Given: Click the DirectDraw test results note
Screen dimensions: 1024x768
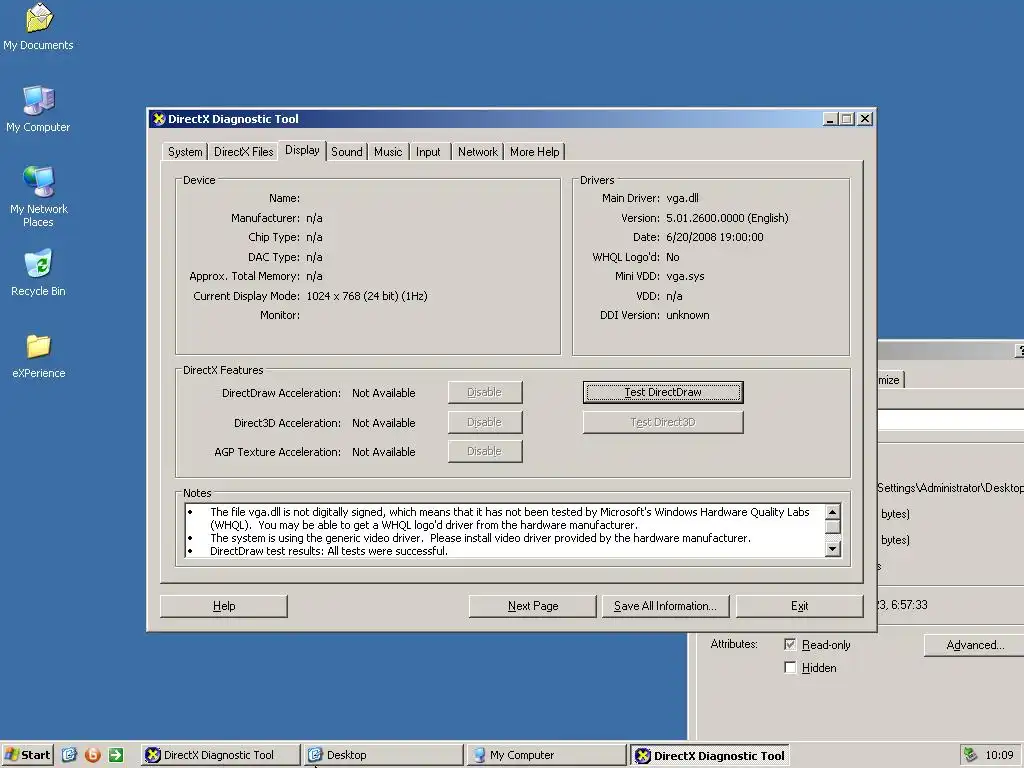Looking at the screenshot, I should click(x=328, y=551).
